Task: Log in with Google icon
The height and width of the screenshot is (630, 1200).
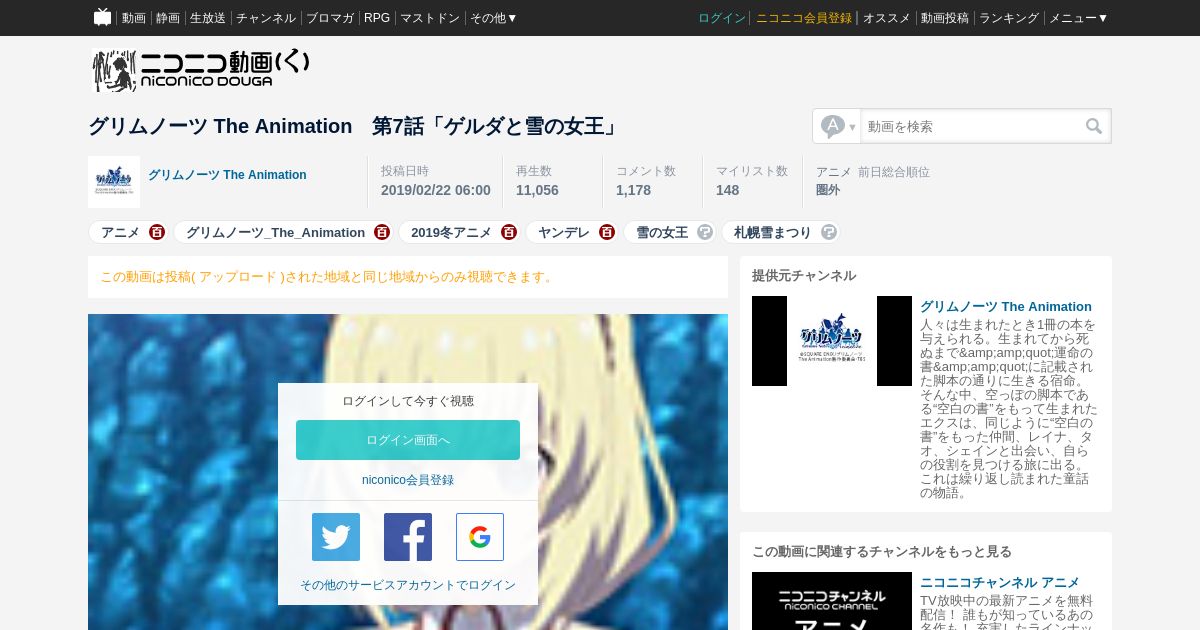Action: 480,537
